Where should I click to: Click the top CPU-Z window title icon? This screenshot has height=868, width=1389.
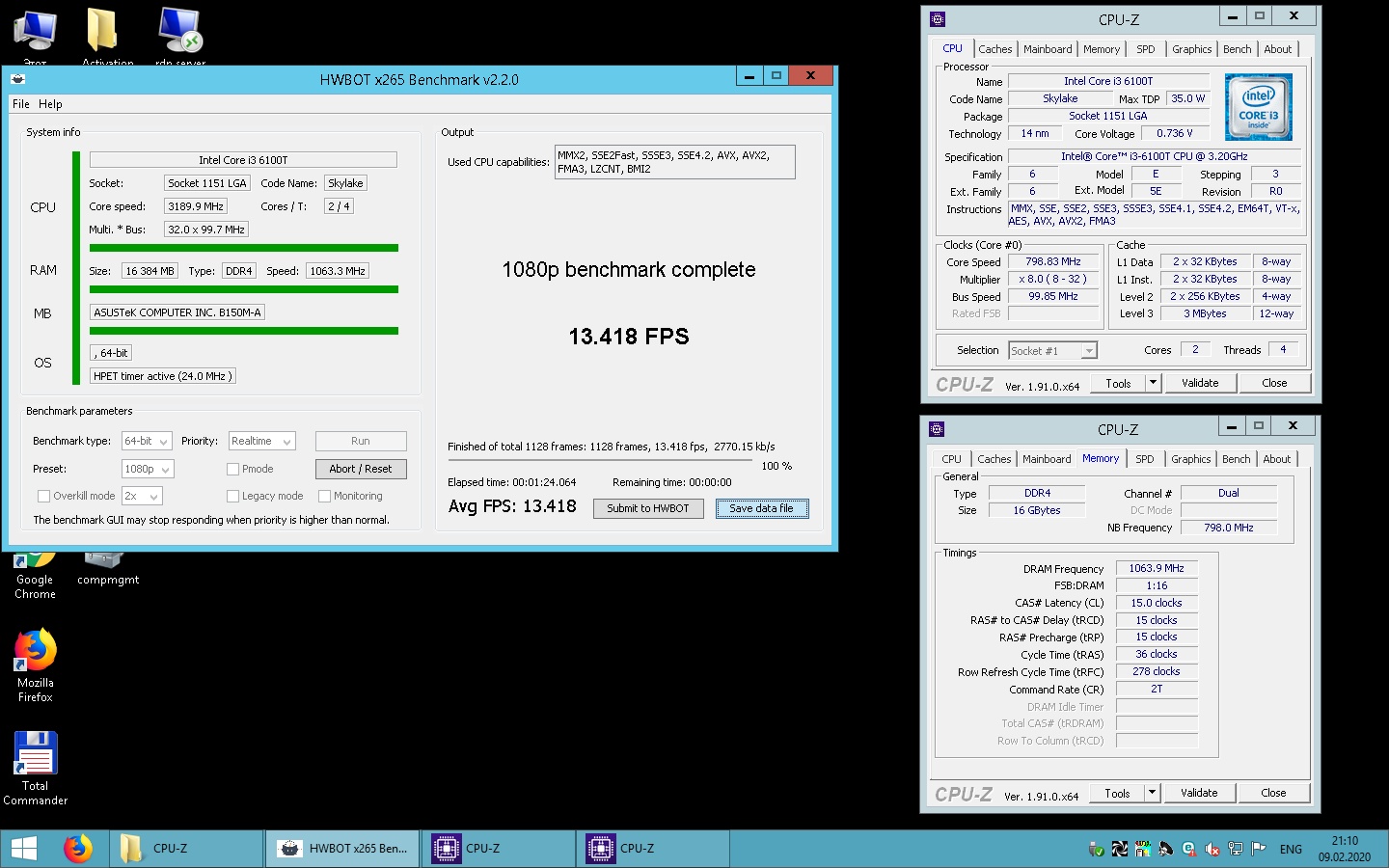pos(937,18)
